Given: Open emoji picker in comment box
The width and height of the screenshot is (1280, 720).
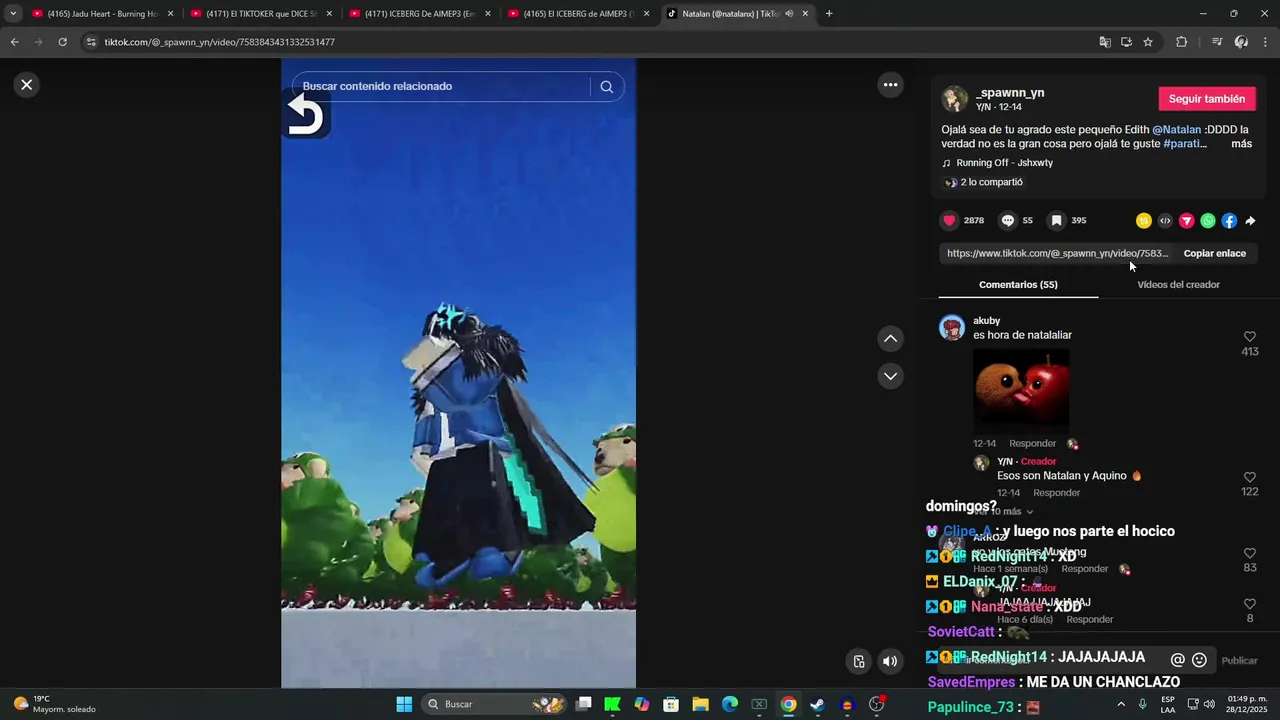Looking at the screenshot, I should pos(1199,660).
